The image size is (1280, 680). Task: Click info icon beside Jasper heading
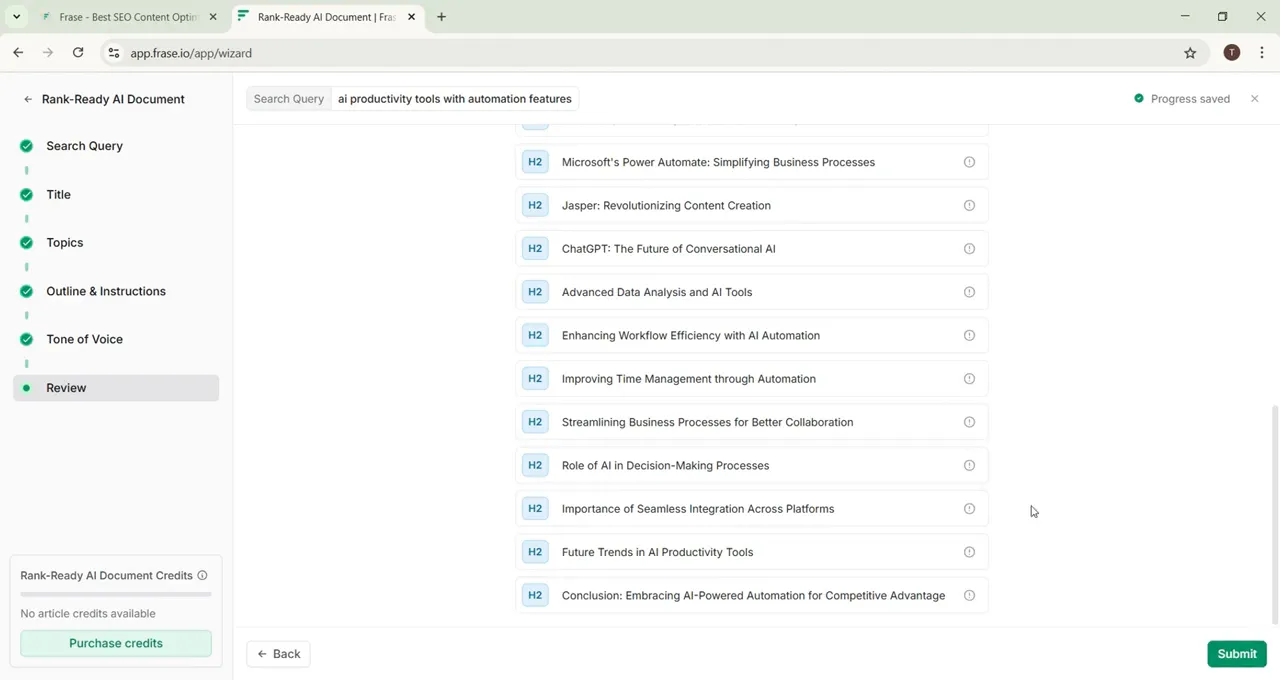[969, 206]
